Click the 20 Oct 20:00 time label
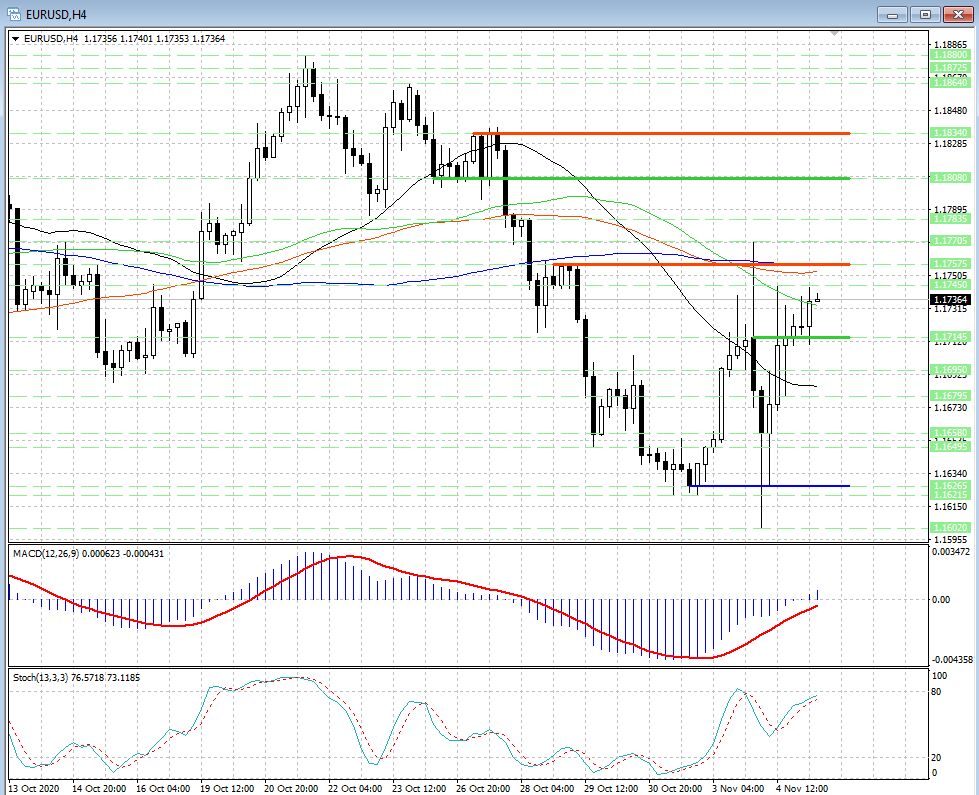The width and height of the screenshot is (979, 795). pyautogui.click(x=291, y=788)
